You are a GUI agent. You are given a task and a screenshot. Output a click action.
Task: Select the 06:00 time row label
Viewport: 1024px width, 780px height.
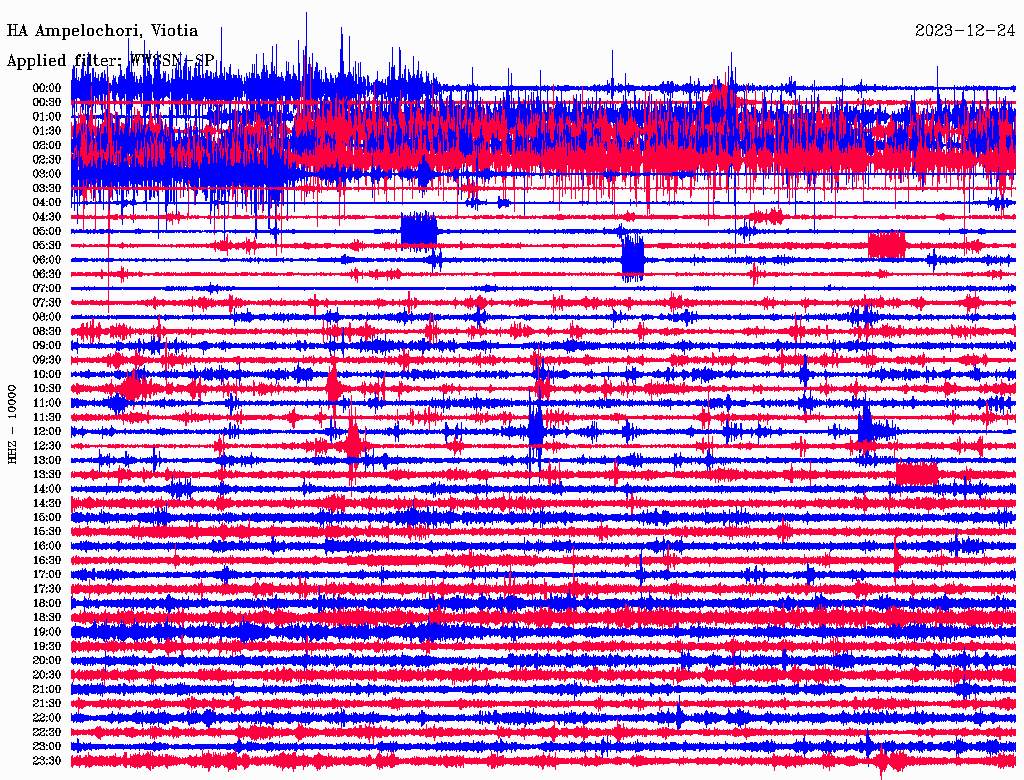coord(47,259)
